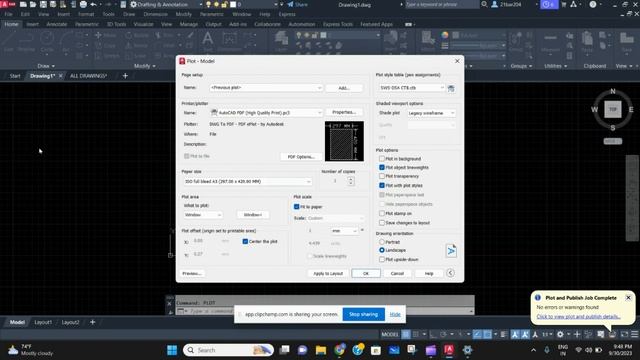This screenshot has height=360, width=640.
Task: Open File Explorer from the taskbar
Action: pos(321,350)
